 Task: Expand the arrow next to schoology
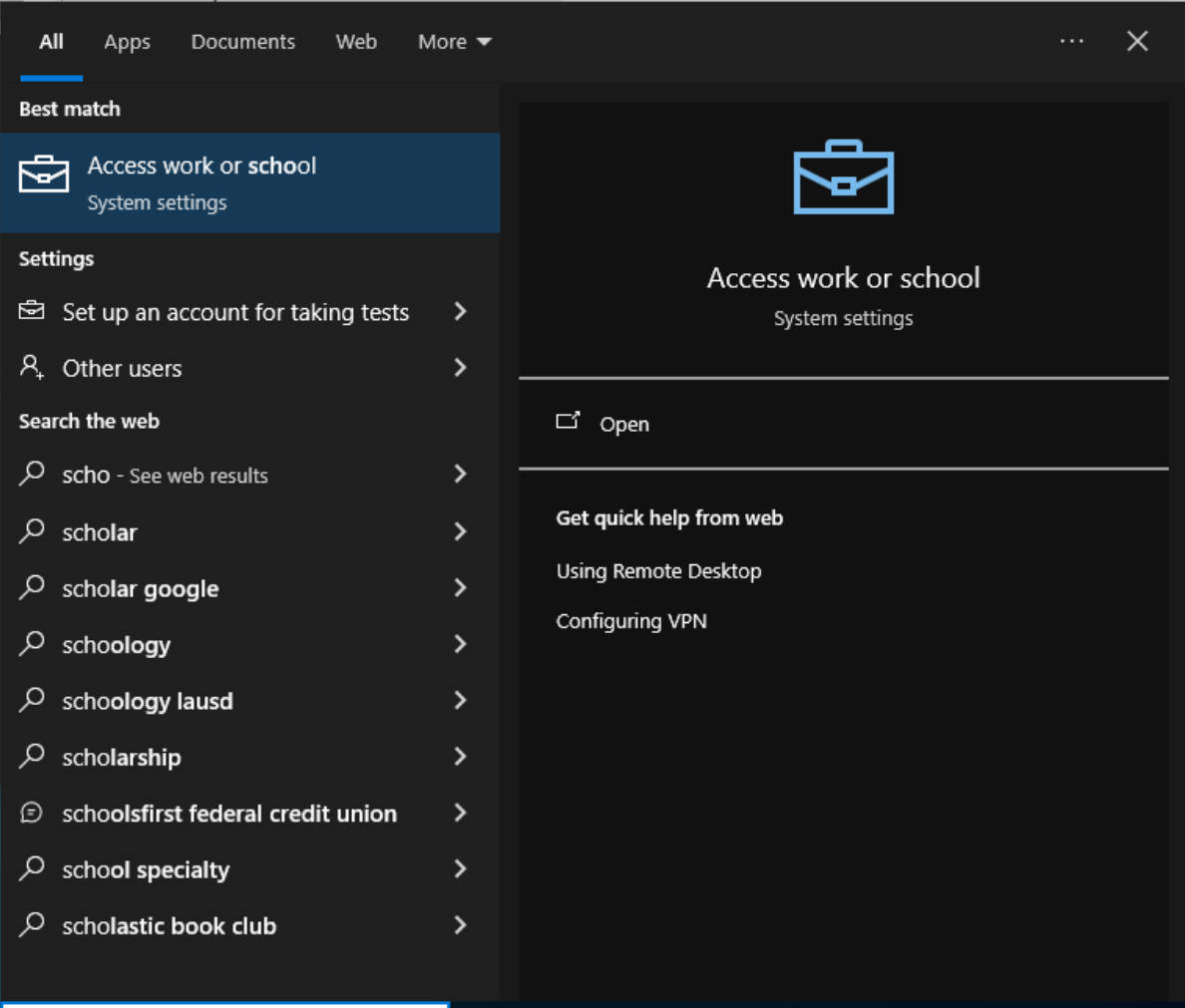460,644
